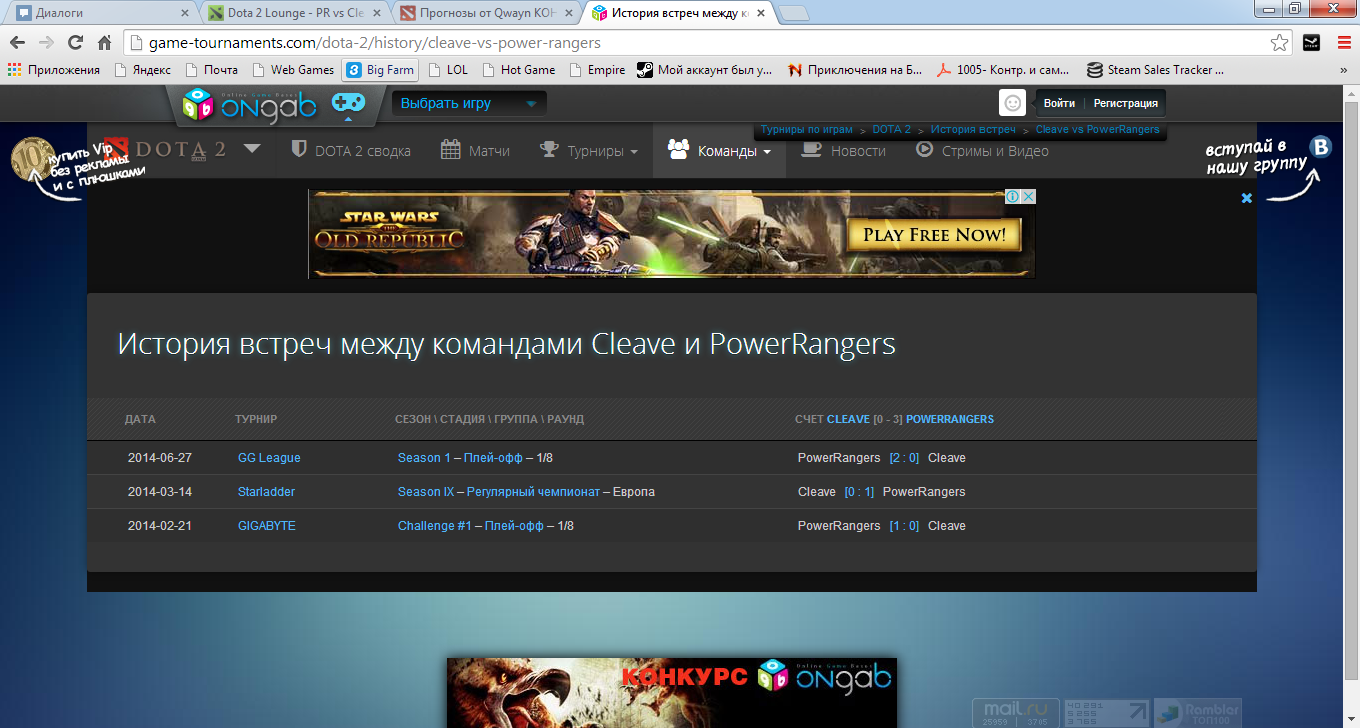Viewport: 1360px width, 728px height.
Task: Expand the 'Турниры' navigation dropdown
Action: (x=588, y=151)
